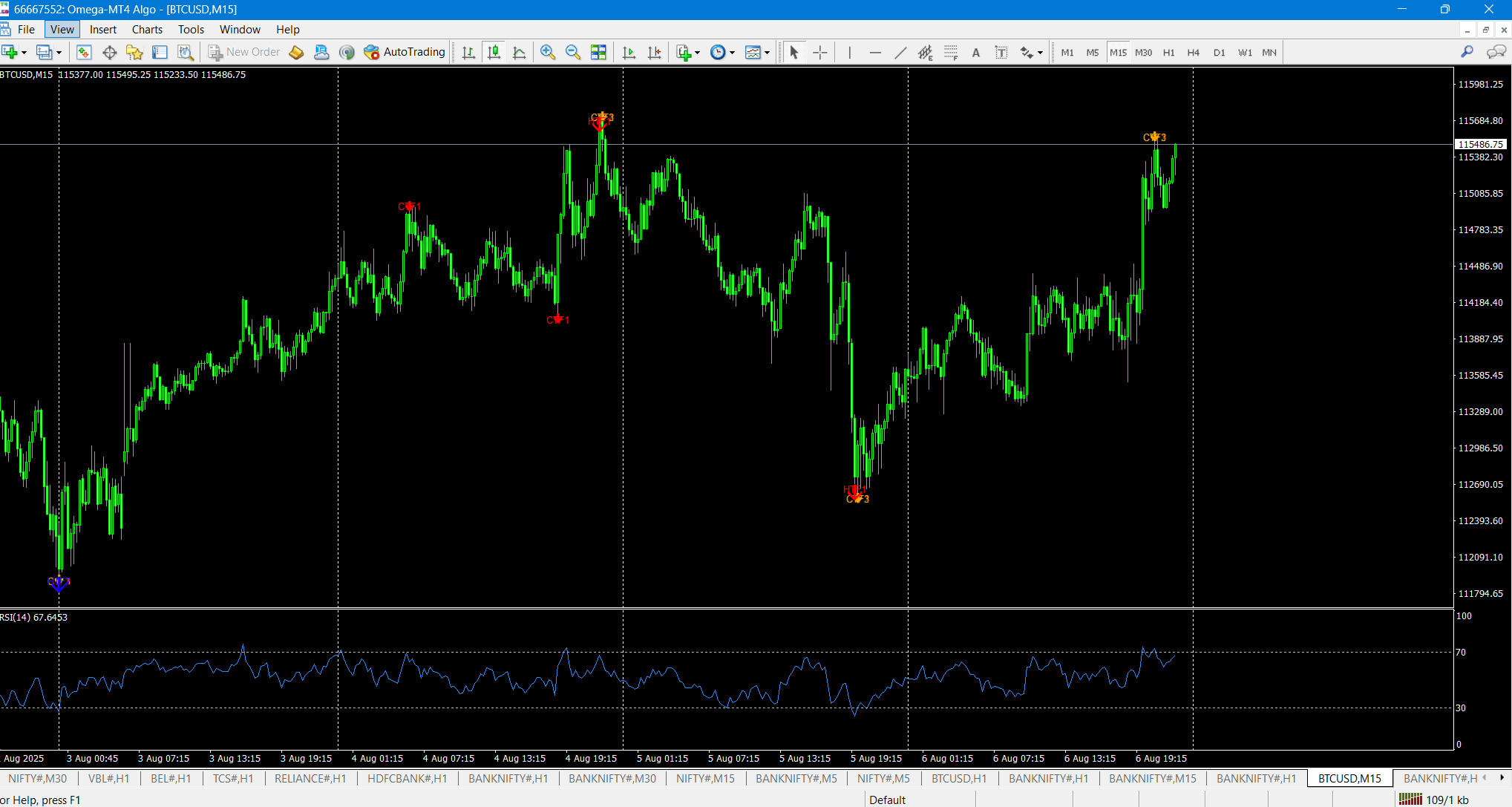Switch to the M30 timeframe
This screenshot has height=807, width=1512.
(1143, 53)
